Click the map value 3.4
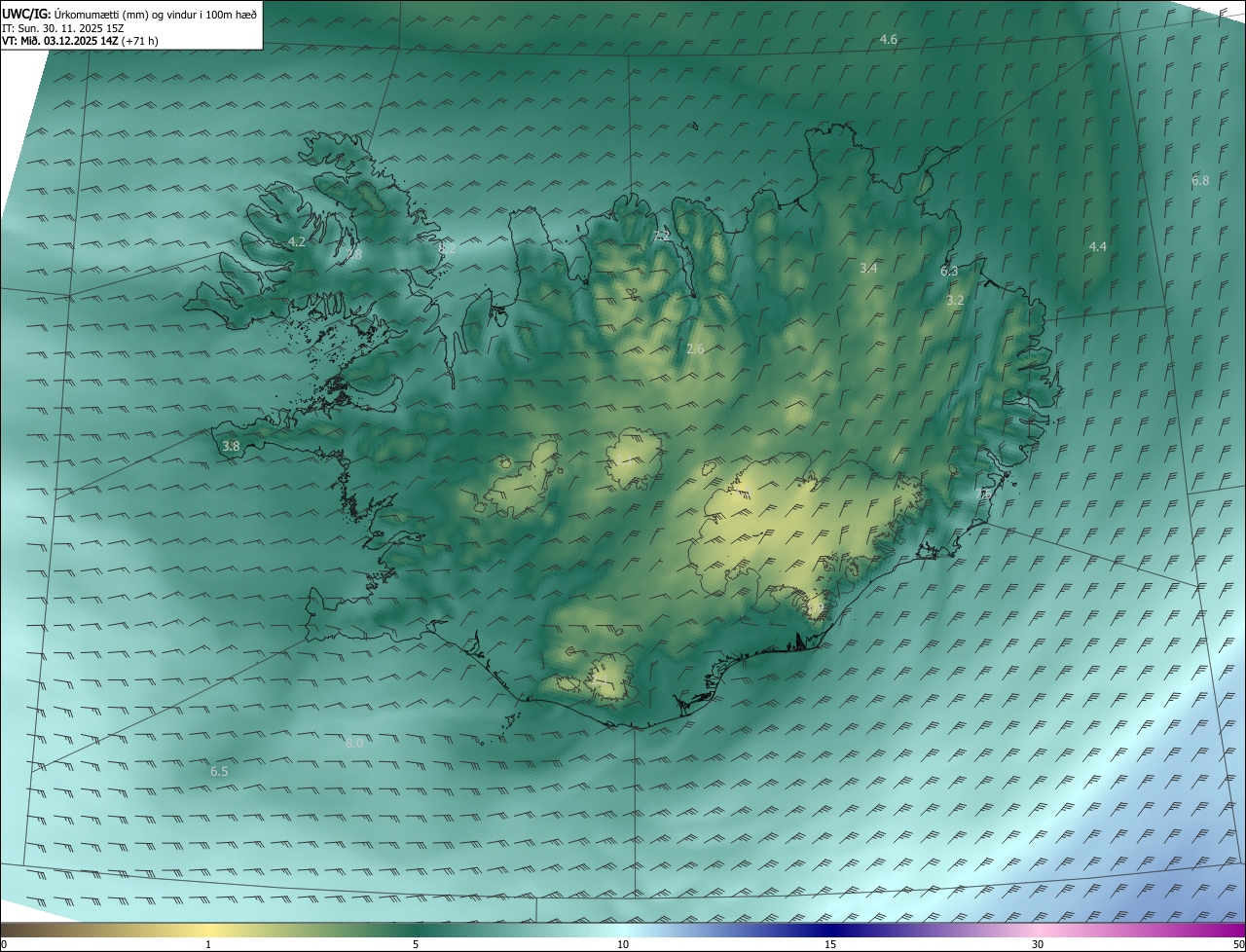 [868, 268]
